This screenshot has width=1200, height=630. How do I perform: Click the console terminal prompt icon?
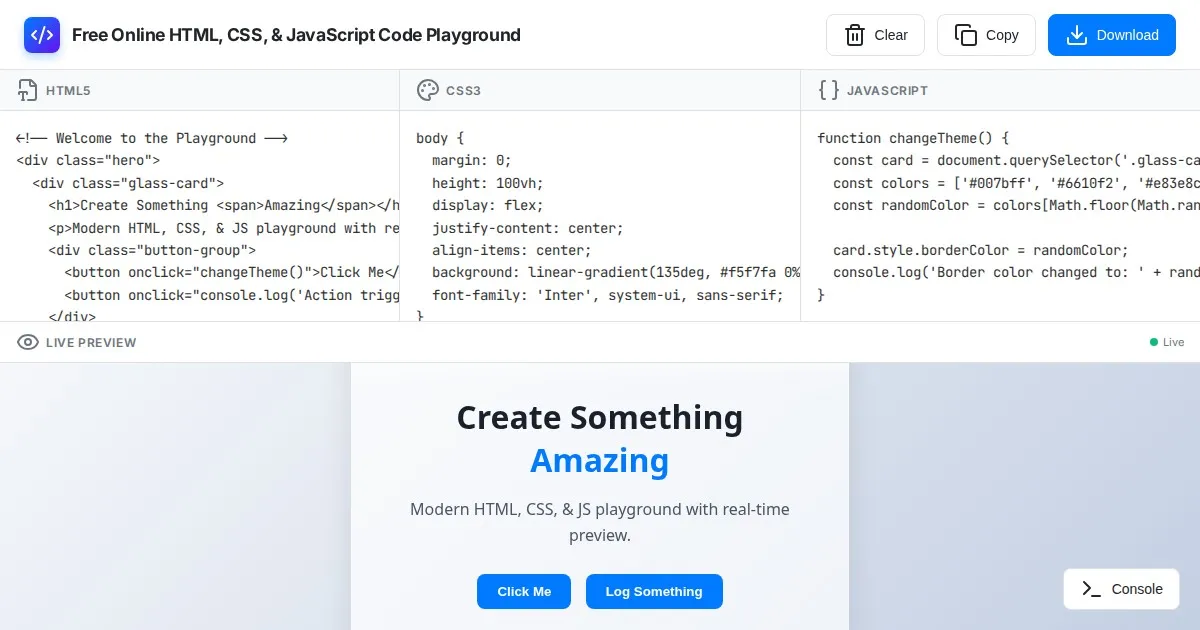pyautogui.click(x=1091, y=589)
